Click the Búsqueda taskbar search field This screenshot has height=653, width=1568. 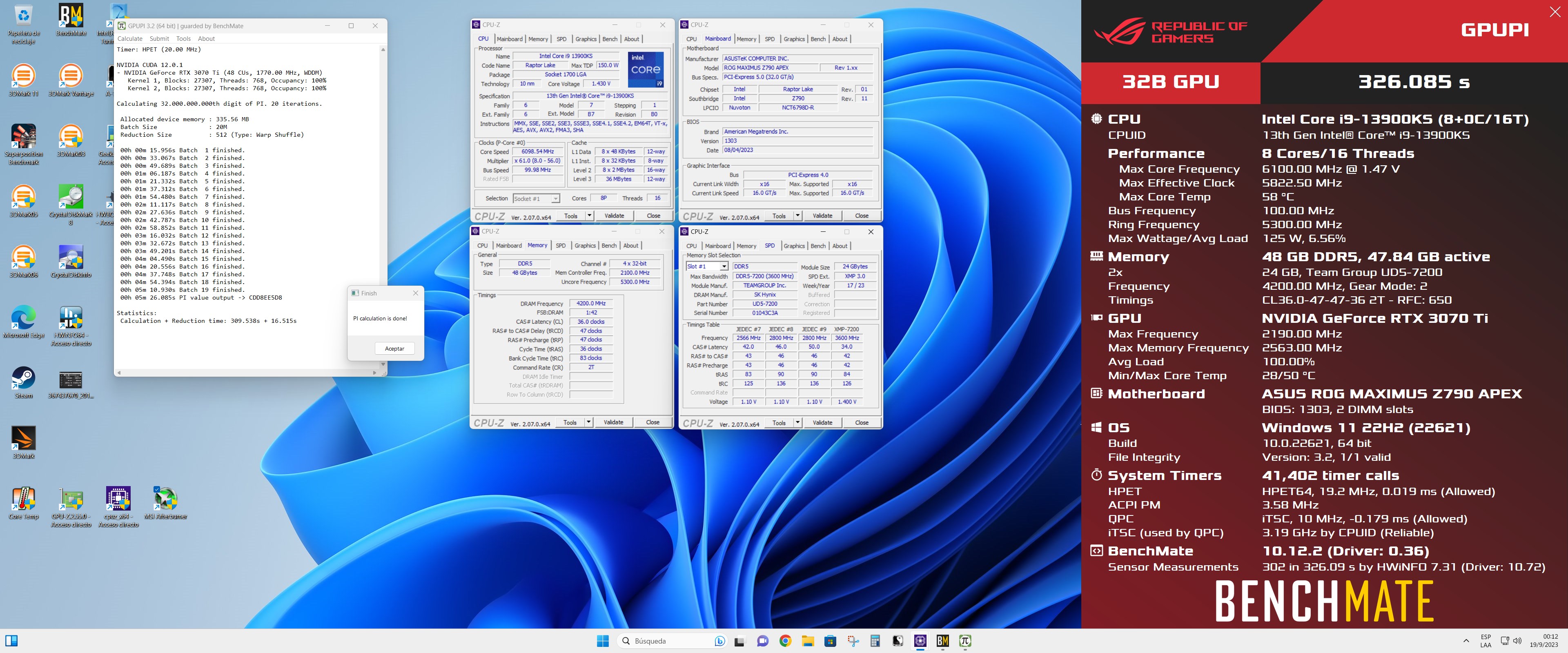(x=672, y=641)
